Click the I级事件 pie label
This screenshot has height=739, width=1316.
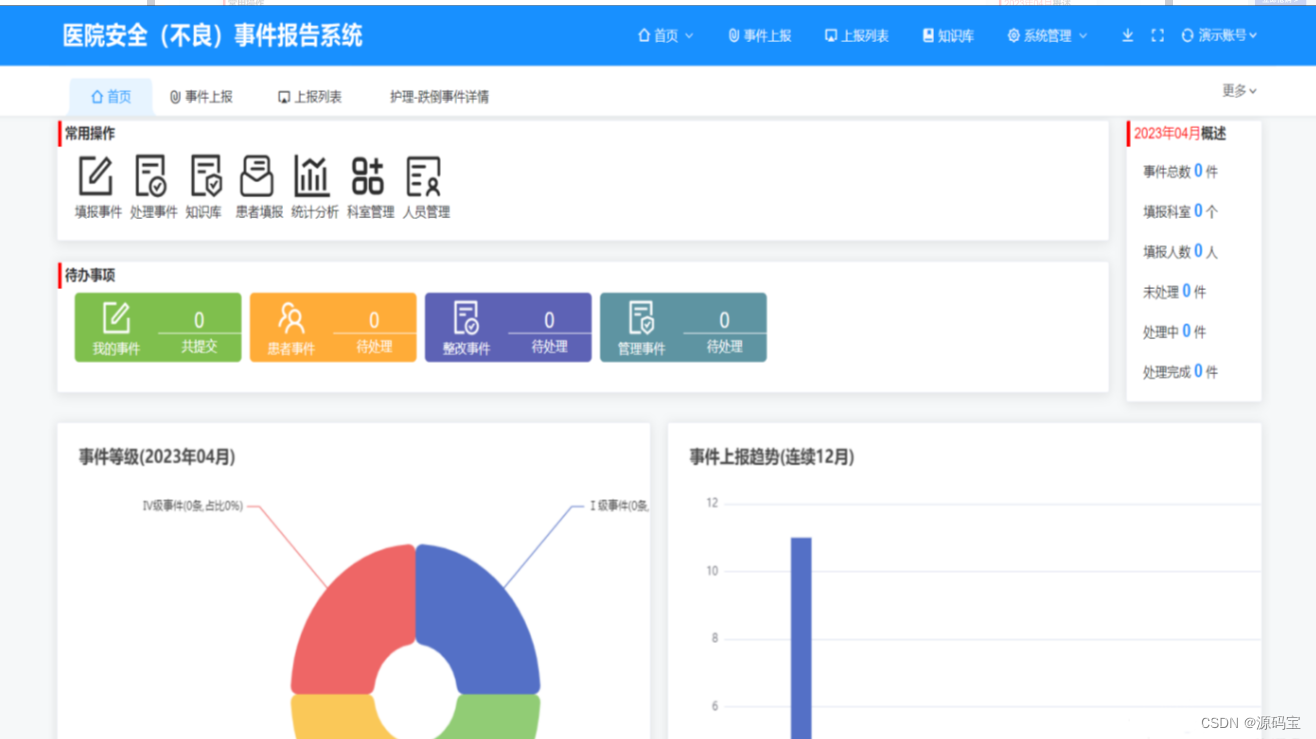(x=619, y=506)
